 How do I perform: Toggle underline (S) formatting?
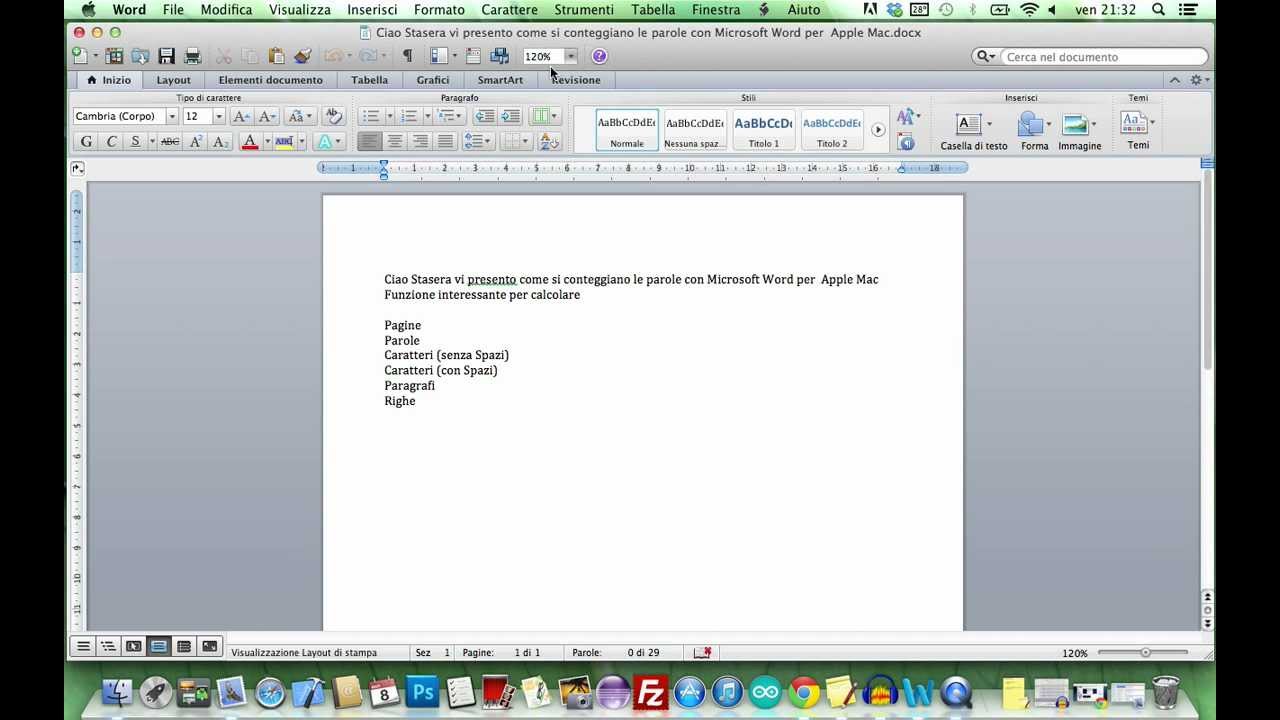(136, 142)
